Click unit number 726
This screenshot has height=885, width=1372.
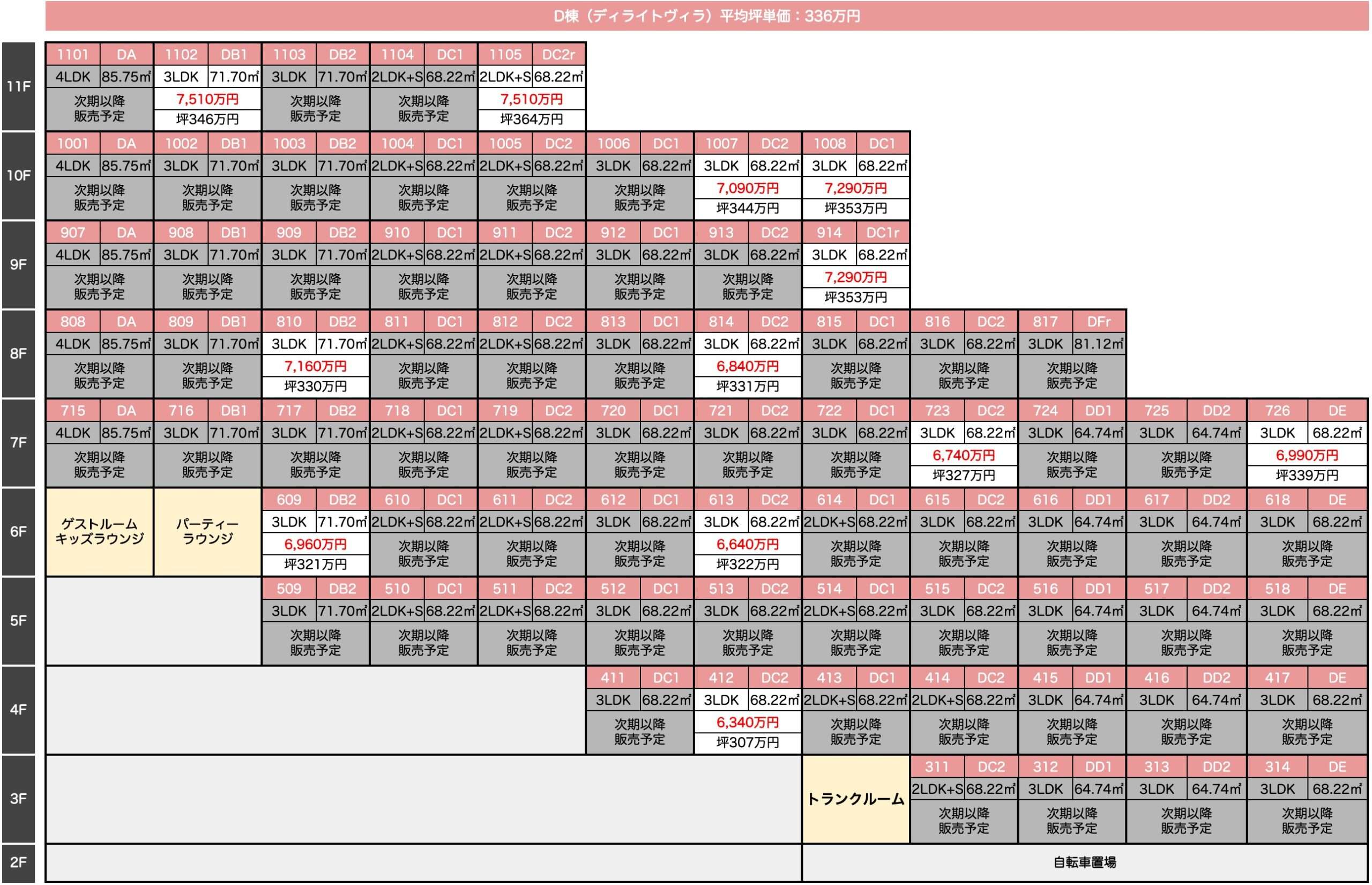(x=1277, y=411)
